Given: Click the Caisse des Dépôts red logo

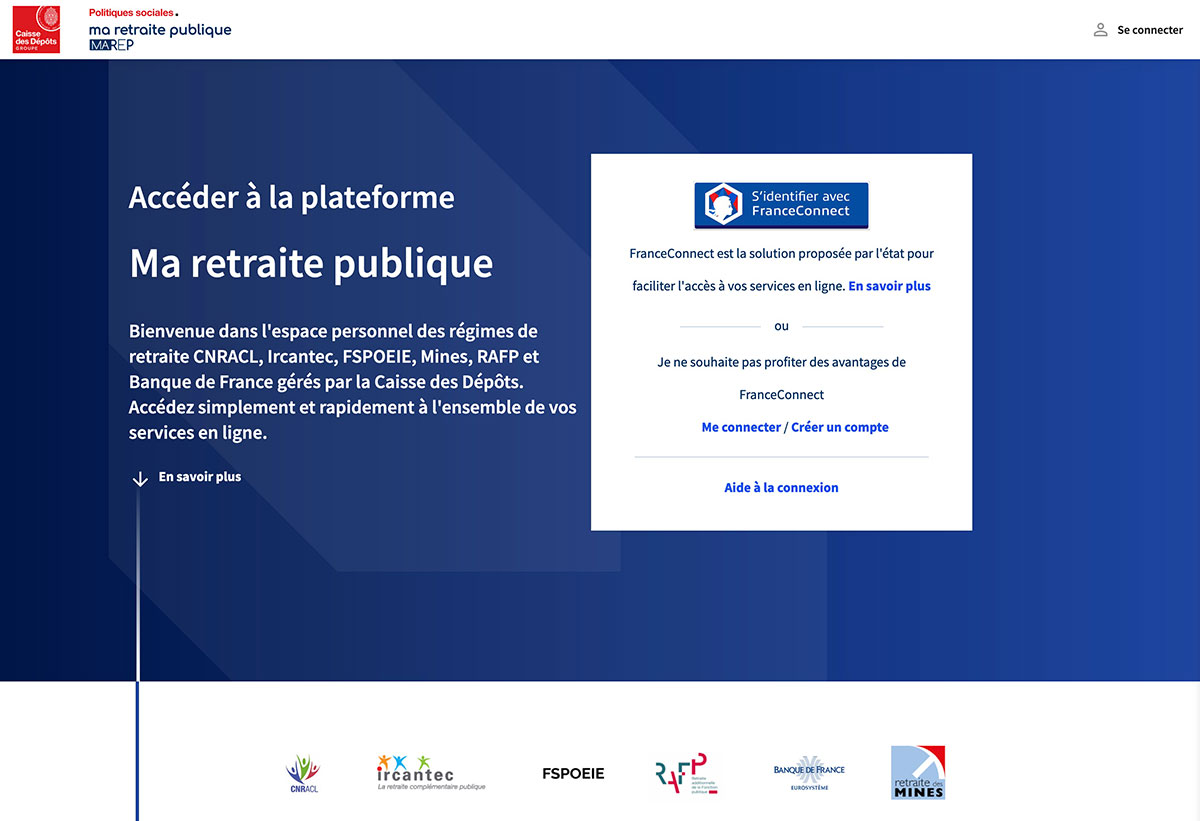Looking at the screenshot, I should coord(36,29).
